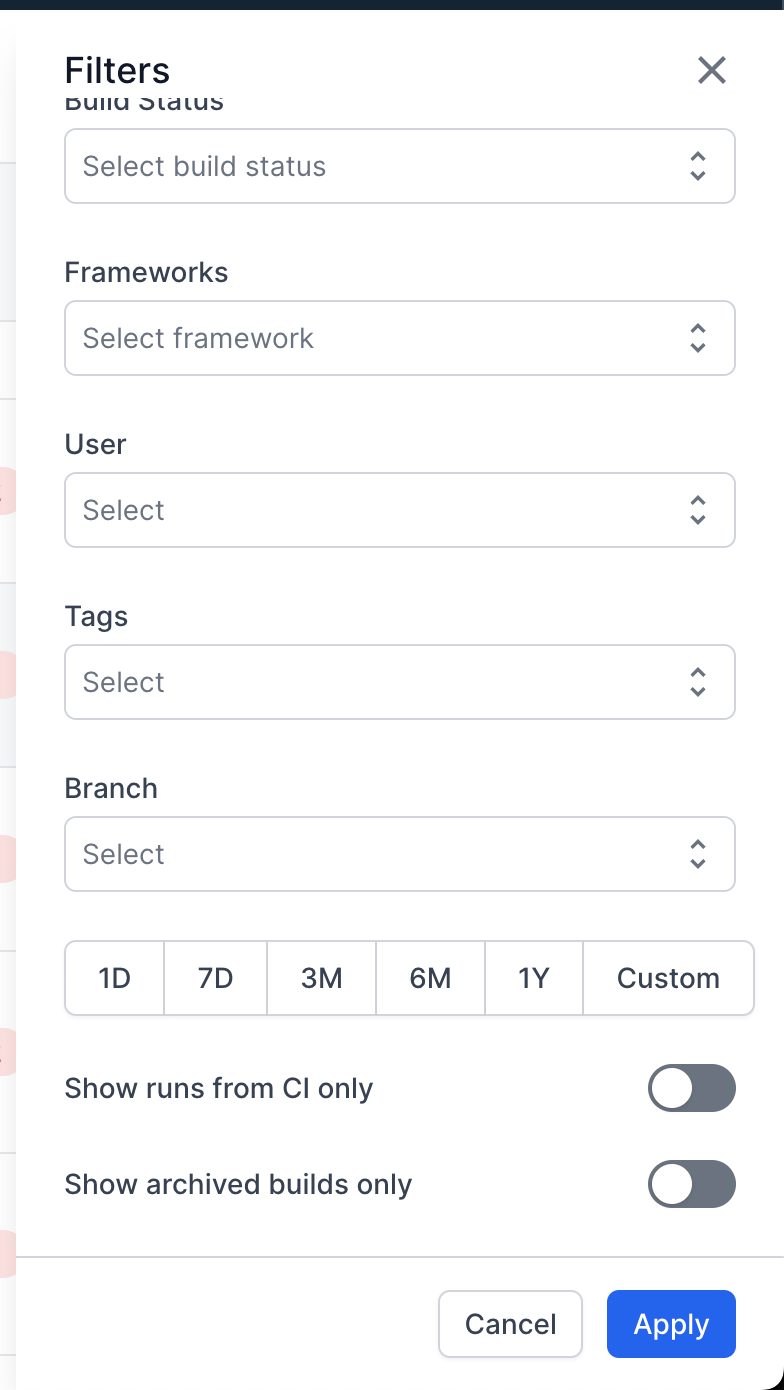Click the Frameworks selector chevron icon
The image size is (784, 1390).
pyautogui.click(x=698, y=338)
